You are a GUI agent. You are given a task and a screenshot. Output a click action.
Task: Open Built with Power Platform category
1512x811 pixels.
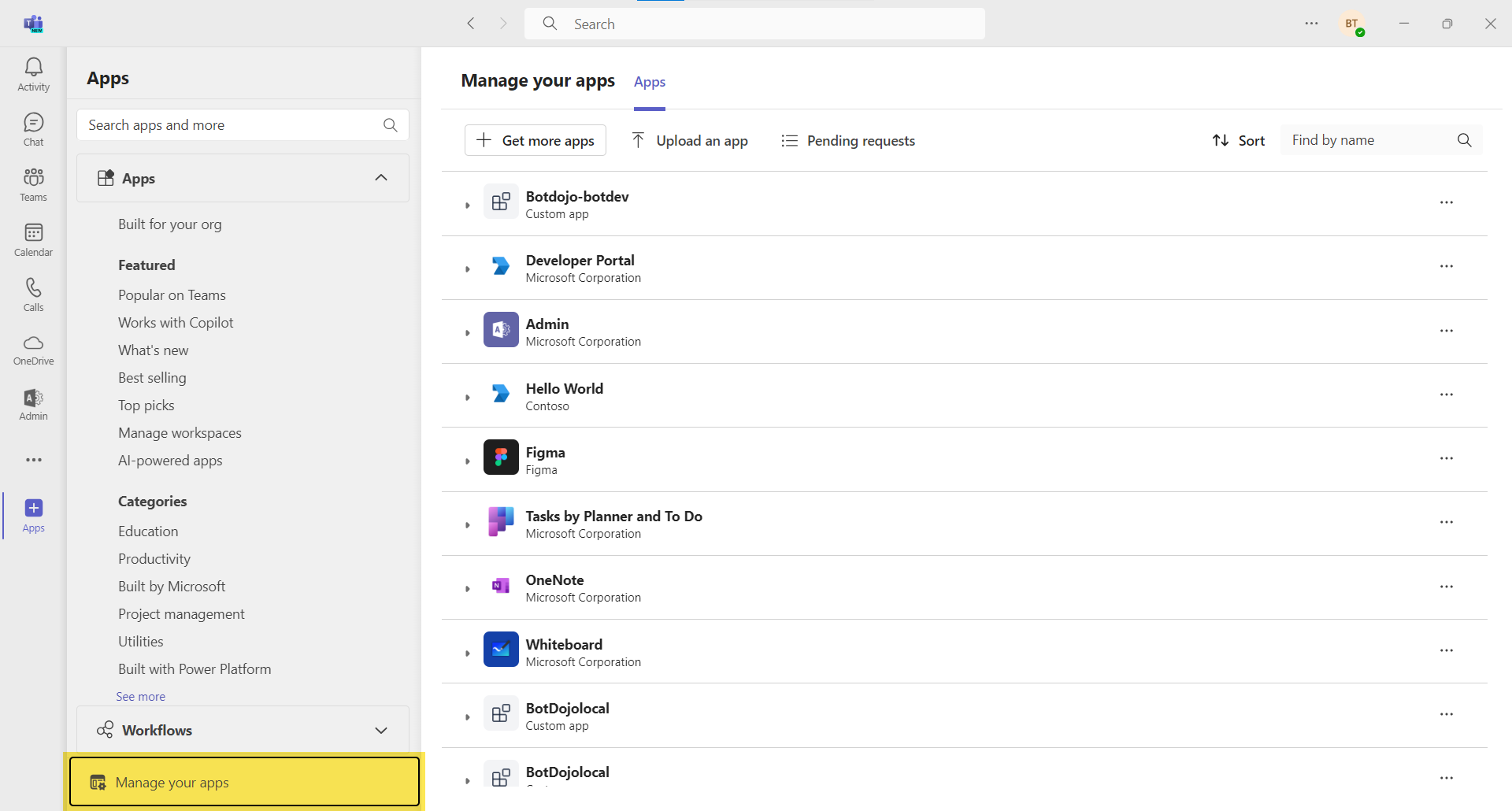click(x=195, y=669)
